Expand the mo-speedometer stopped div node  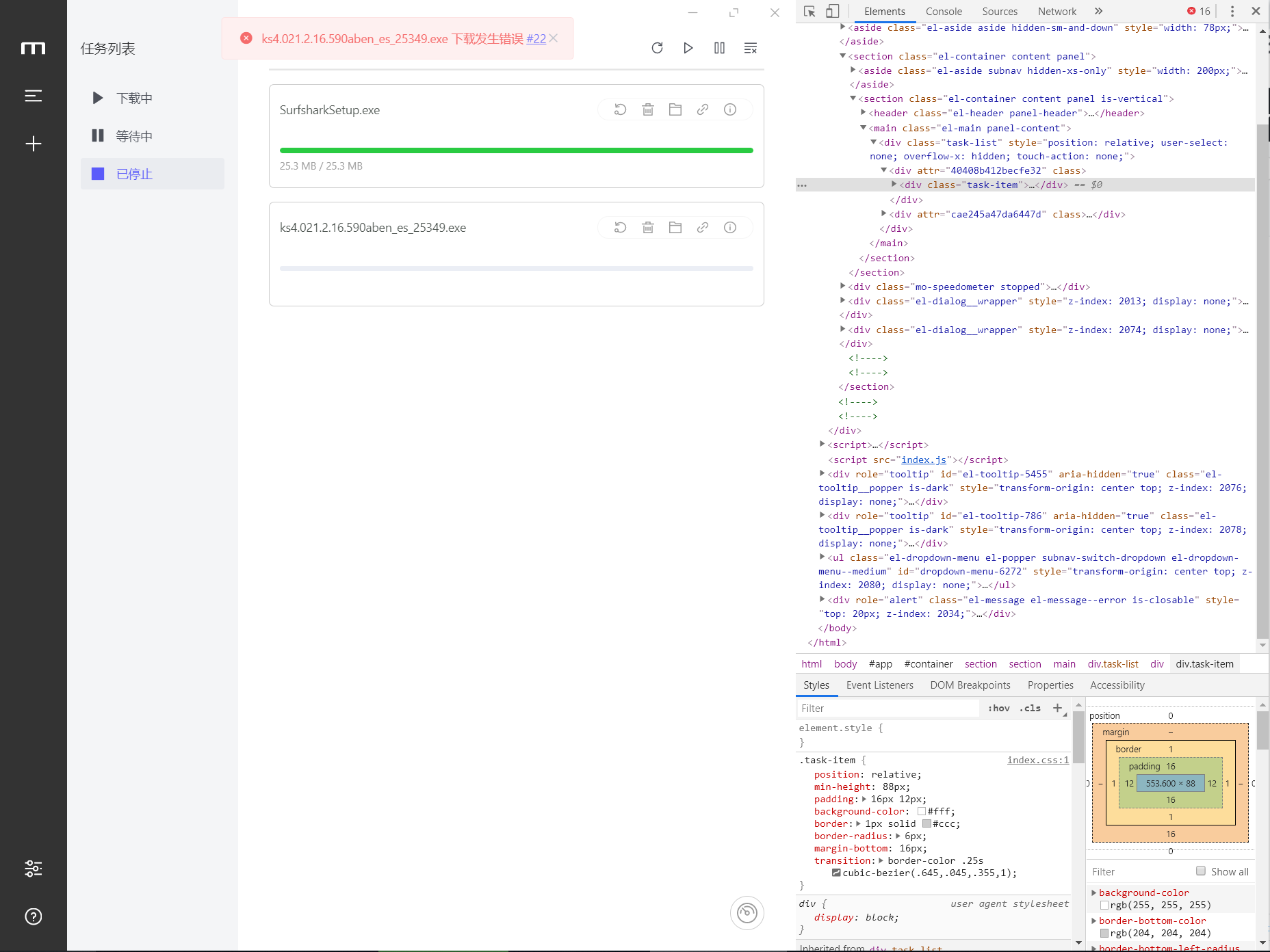(x=843, y=287)
